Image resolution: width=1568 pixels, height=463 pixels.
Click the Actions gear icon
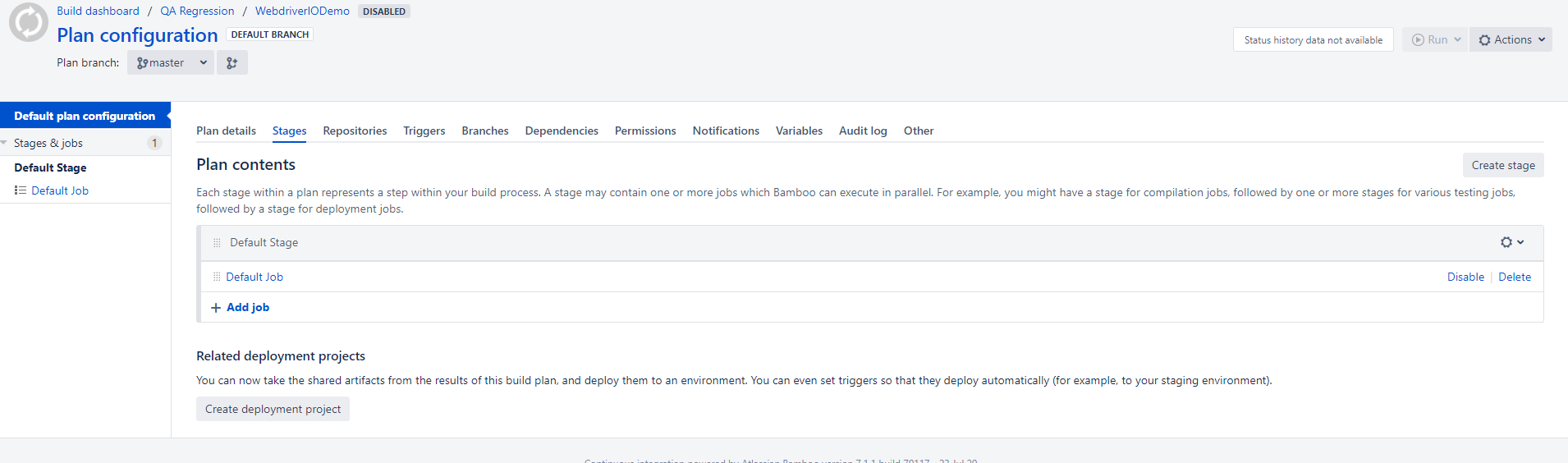pyautogui.click(x=1484, y=40)
